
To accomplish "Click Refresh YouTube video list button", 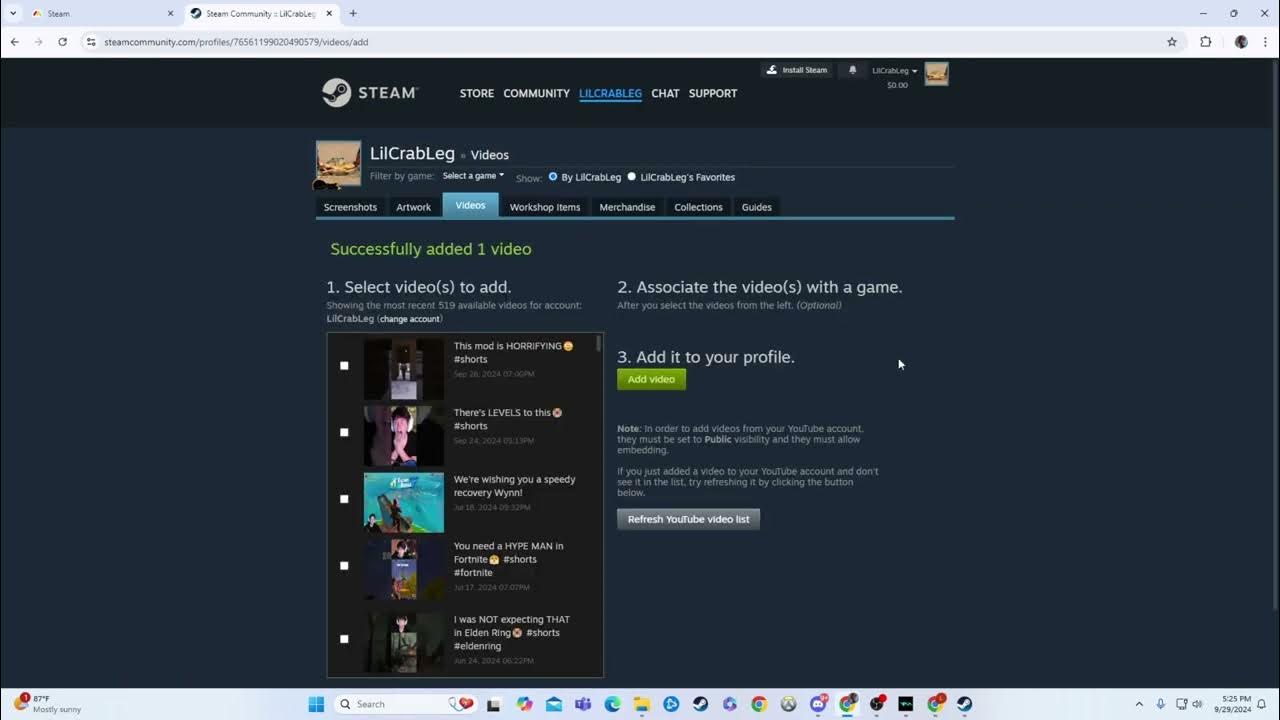I will coord(688,519).
